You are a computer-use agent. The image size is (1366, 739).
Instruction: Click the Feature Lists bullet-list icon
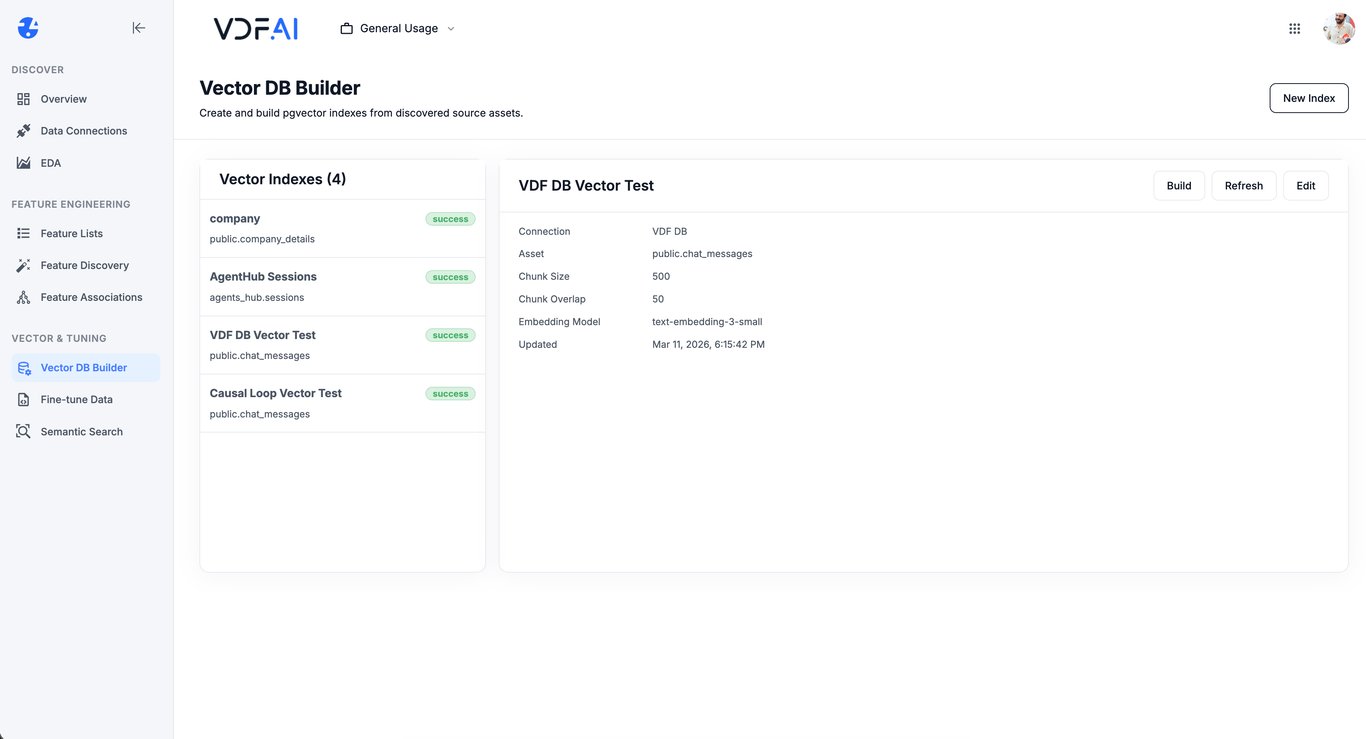click(22, 233)
